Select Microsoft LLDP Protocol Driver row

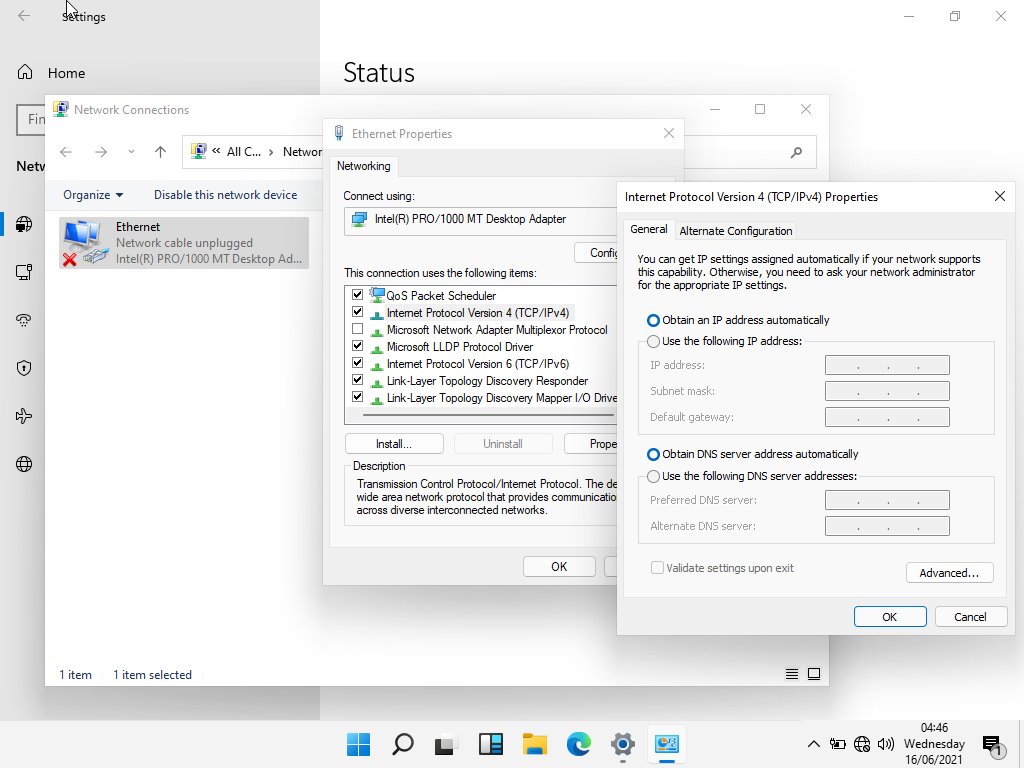click(x=460, y=347)
